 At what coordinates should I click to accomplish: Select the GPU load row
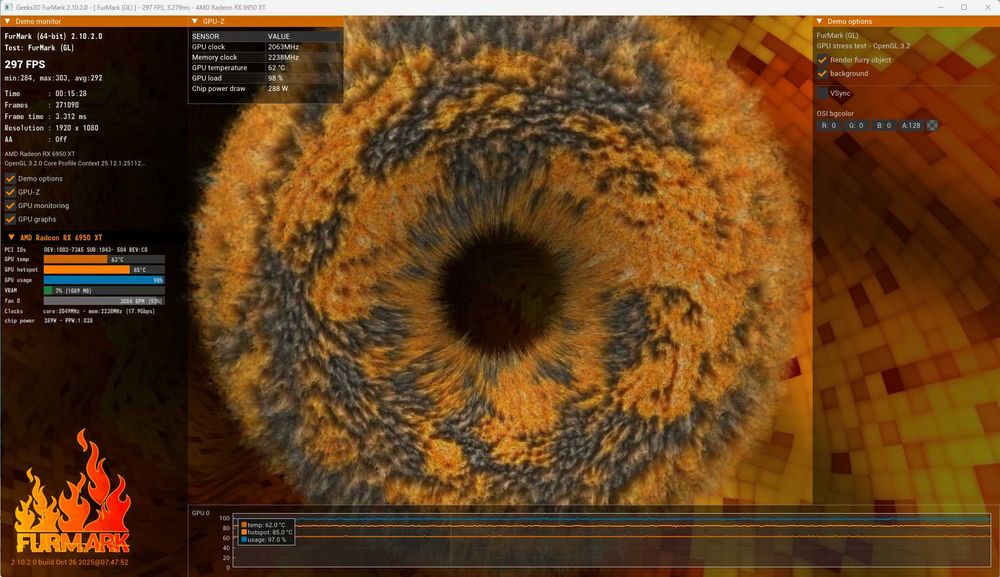[265, 78]
